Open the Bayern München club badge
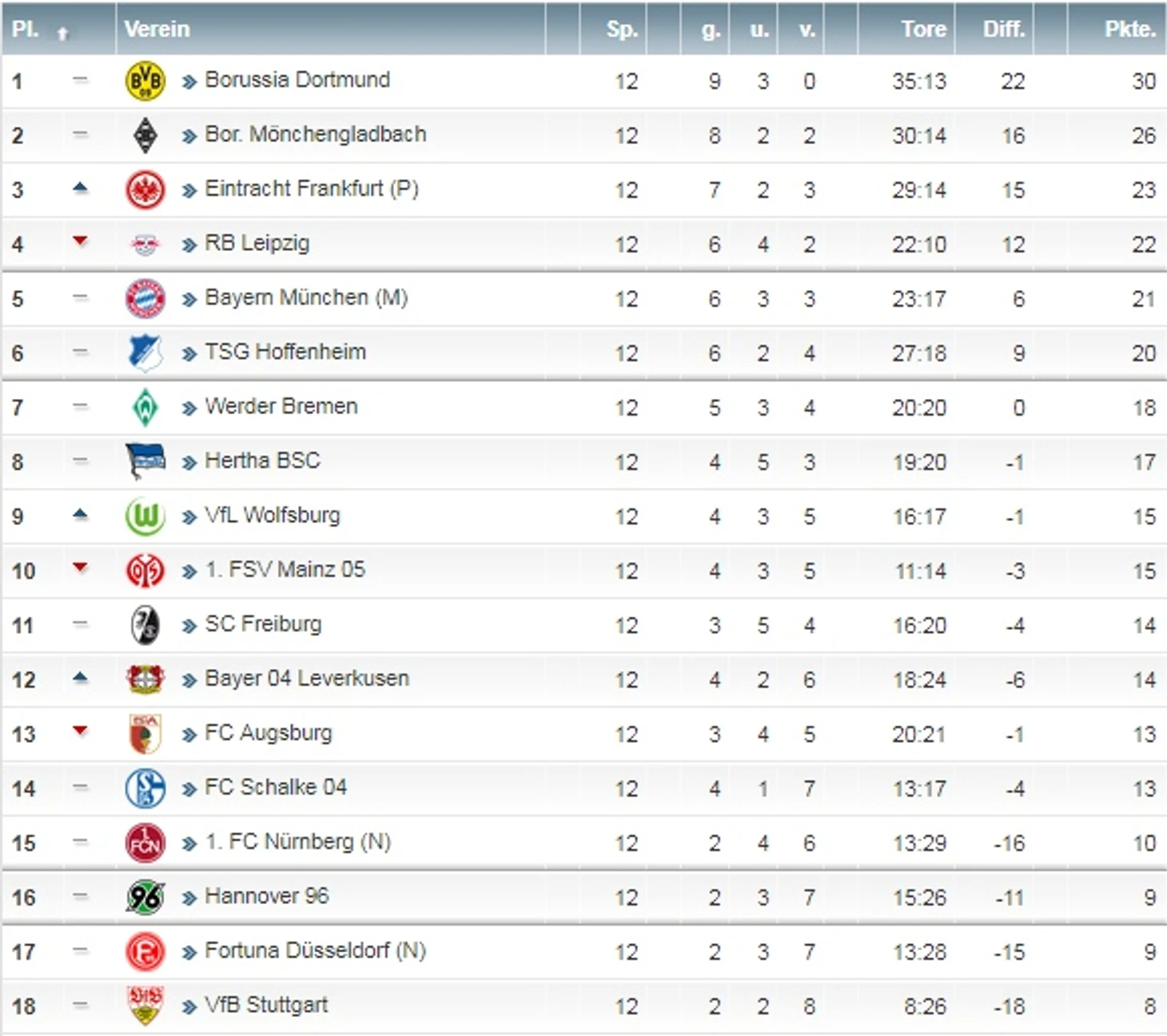The image size is (1167, 1036). coord(145,299)
